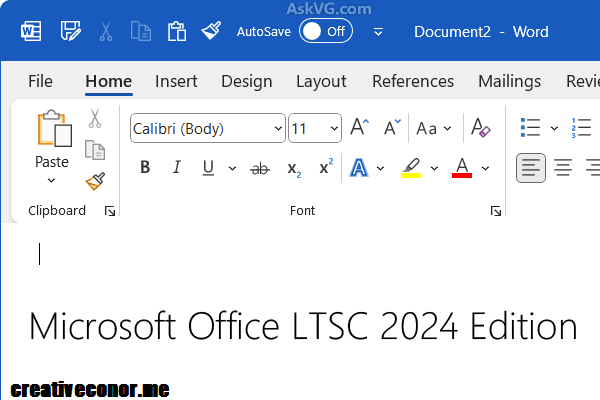Apply yellow Text Highlight Color
This screenshot has width=600, height=400.
click(411, 168)
